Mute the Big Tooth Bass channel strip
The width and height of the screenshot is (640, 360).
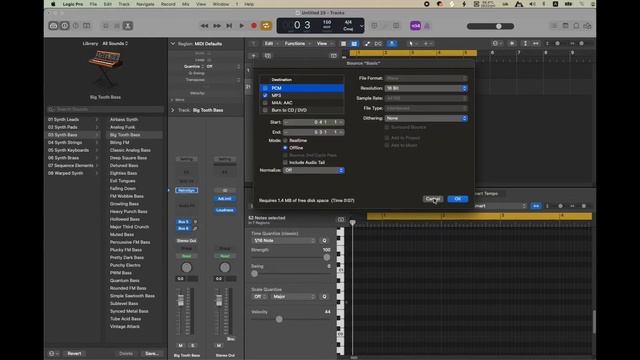180,346
